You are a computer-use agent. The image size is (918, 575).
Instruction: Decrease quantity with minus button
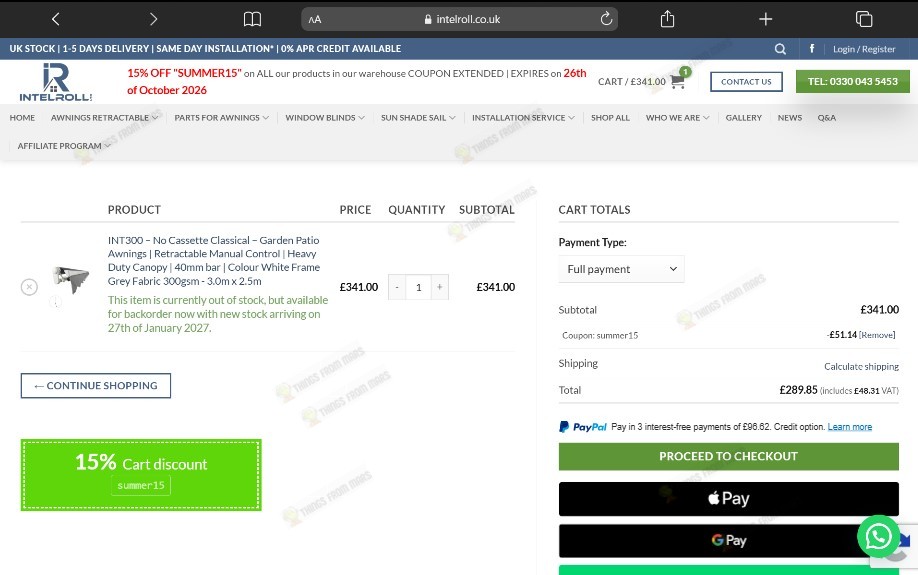coord(397,287)
